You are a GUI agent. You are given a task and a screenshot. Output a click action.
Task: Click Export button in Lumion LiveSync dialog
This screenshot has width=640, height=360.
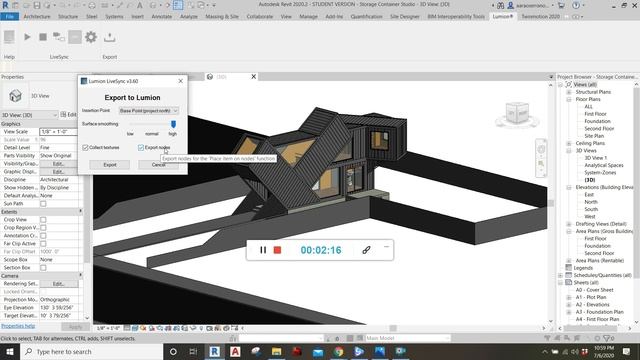(x=110, y=165)
